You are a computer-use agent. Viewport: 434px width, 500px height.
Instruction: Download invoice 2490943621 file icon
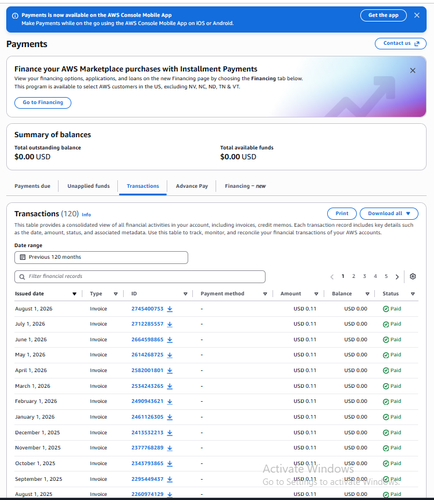tap(170, 402)
